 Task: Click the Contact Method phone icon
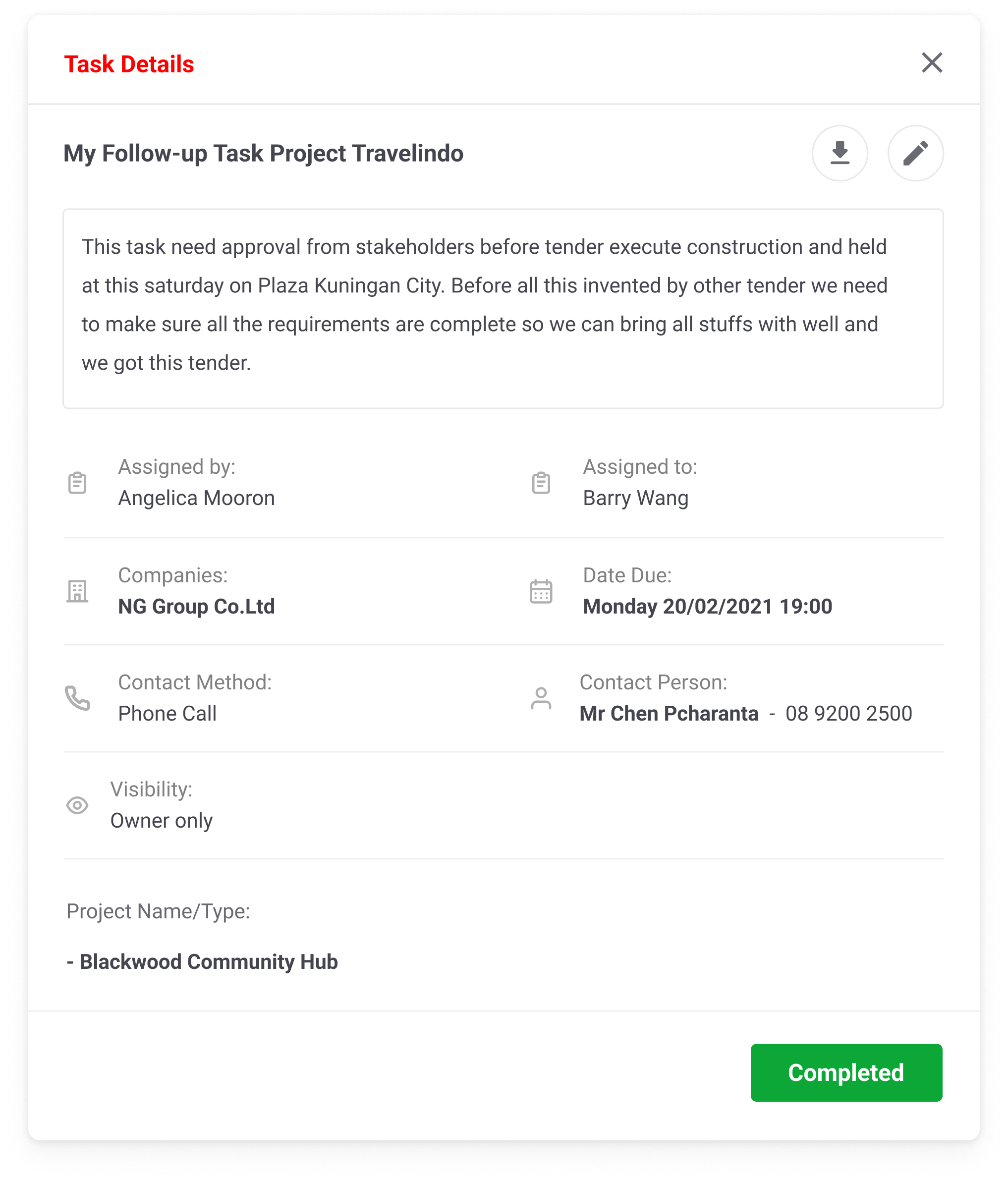77,698
